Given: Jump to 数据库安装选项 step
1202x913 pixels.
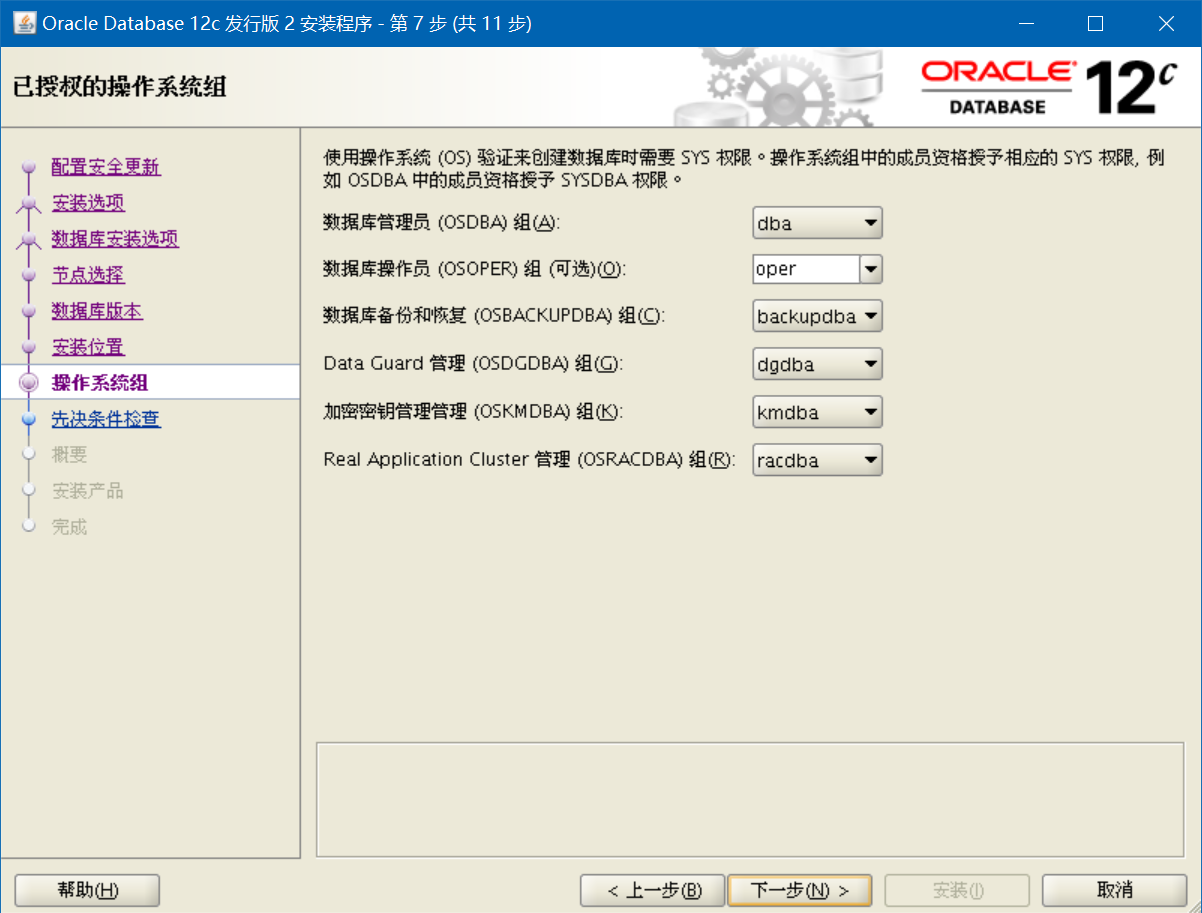Looking at the screenshot, I should (115, 239).
